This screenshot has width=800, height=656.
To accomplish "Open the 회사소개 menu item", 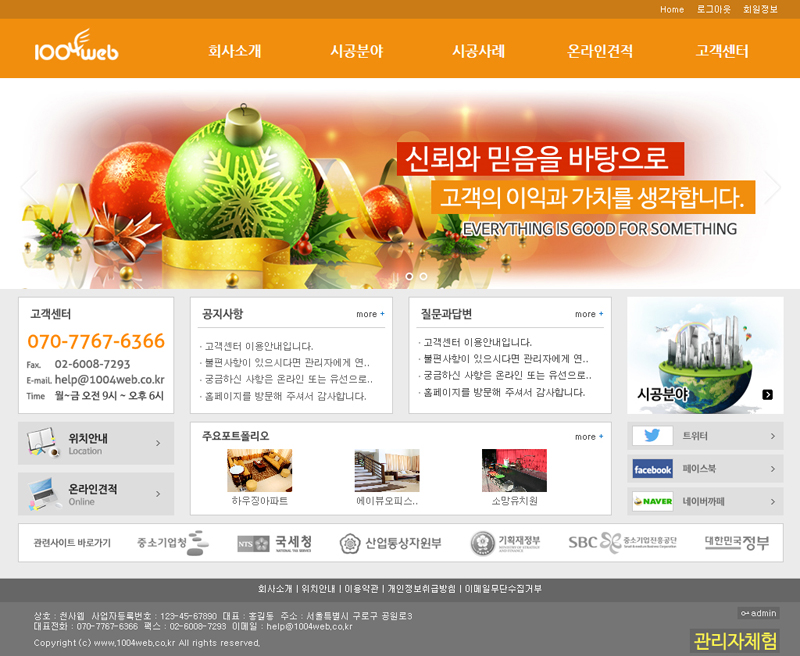I will point(234,52).
